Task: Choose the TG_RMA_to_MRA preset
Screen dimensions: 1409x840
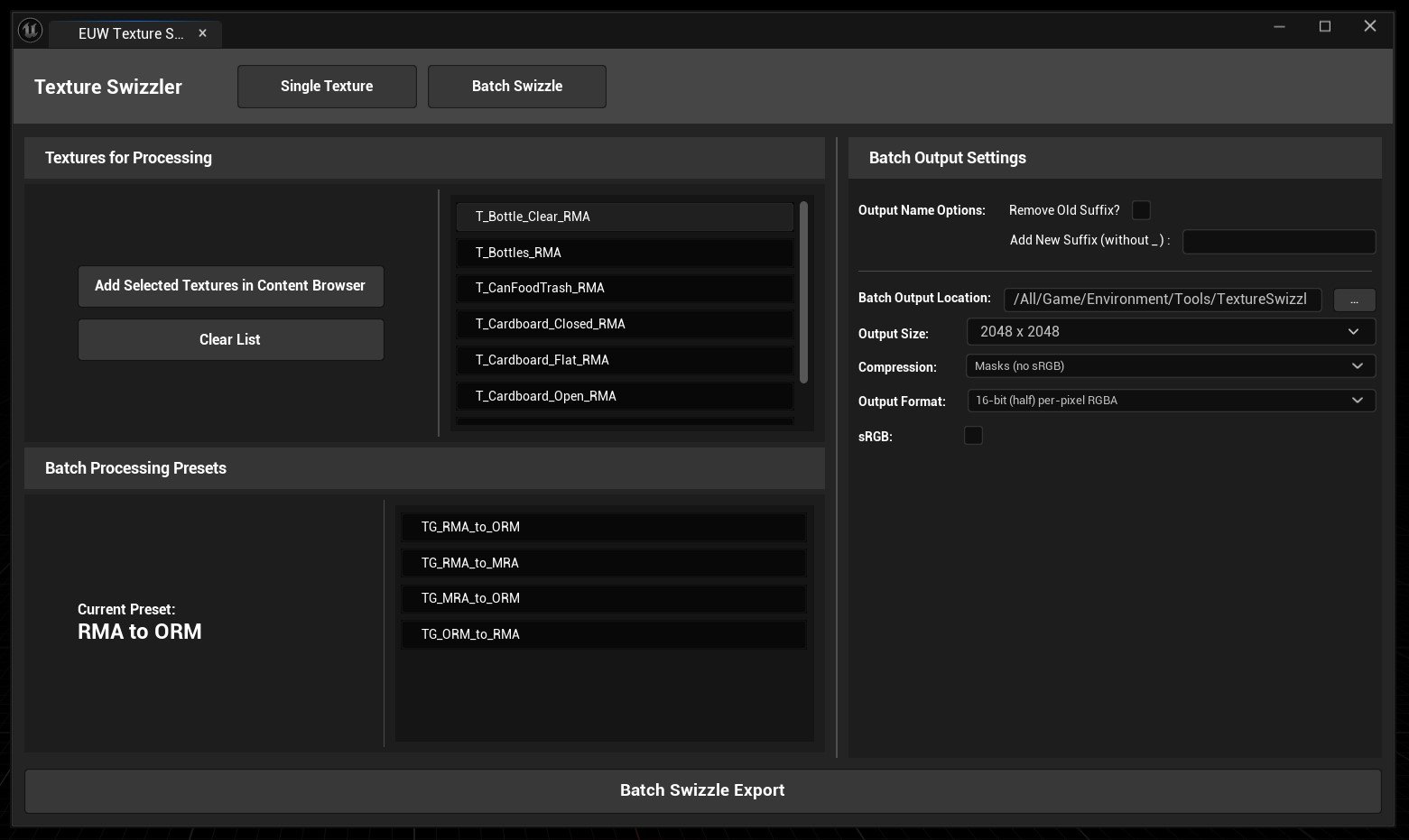Action: (x=603, y=563)
